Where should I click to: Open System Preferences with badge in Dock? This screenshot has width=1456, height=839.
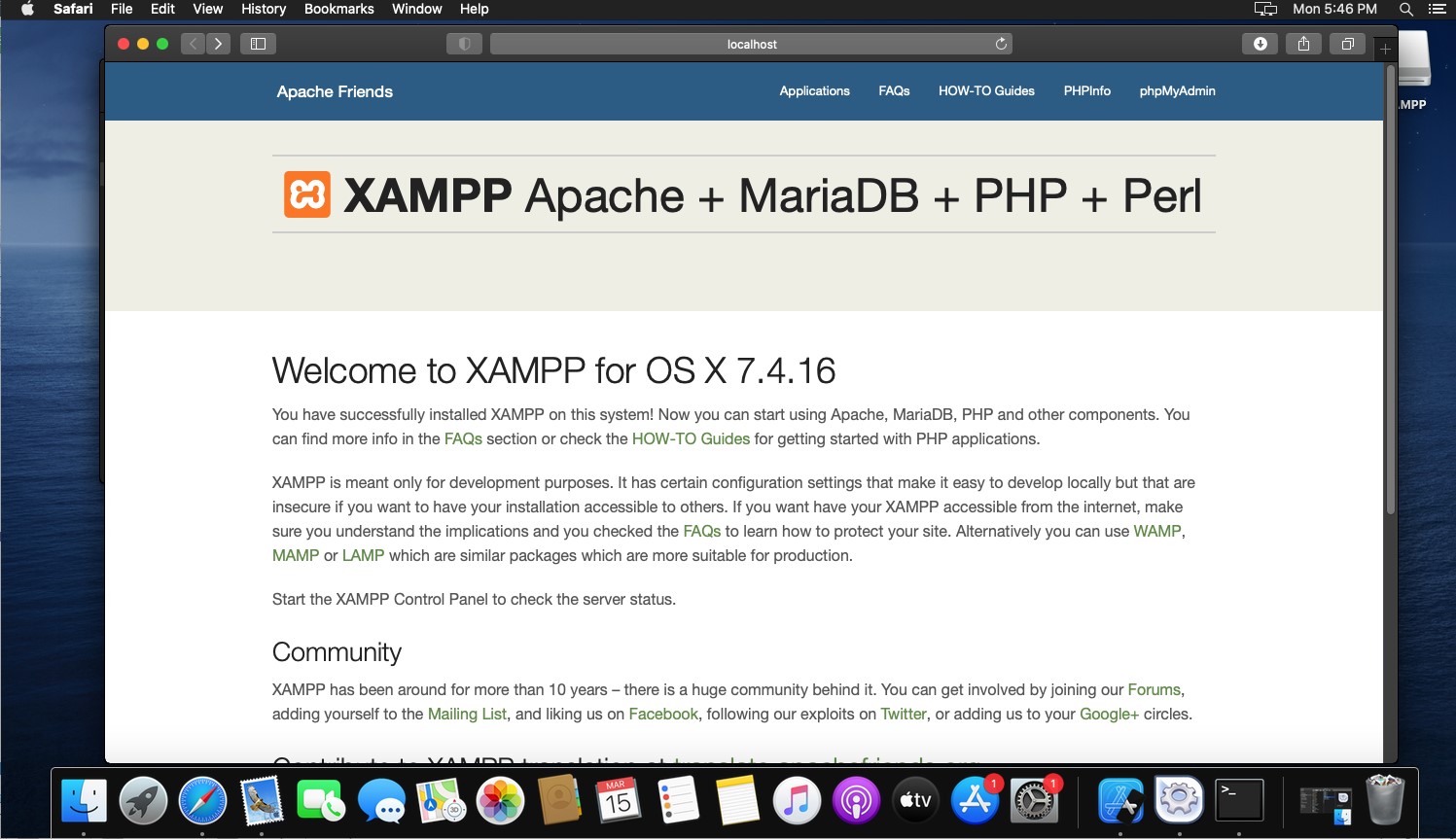[1034, 802]
